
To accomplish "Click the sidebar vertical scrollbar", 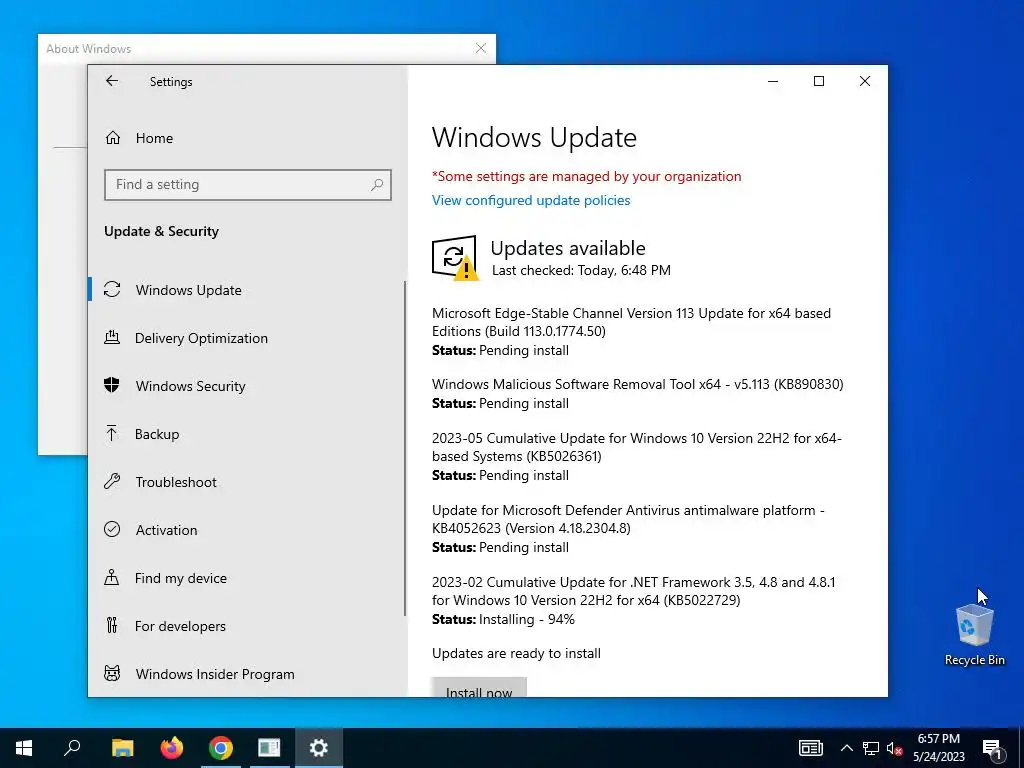I will [405, 448].
